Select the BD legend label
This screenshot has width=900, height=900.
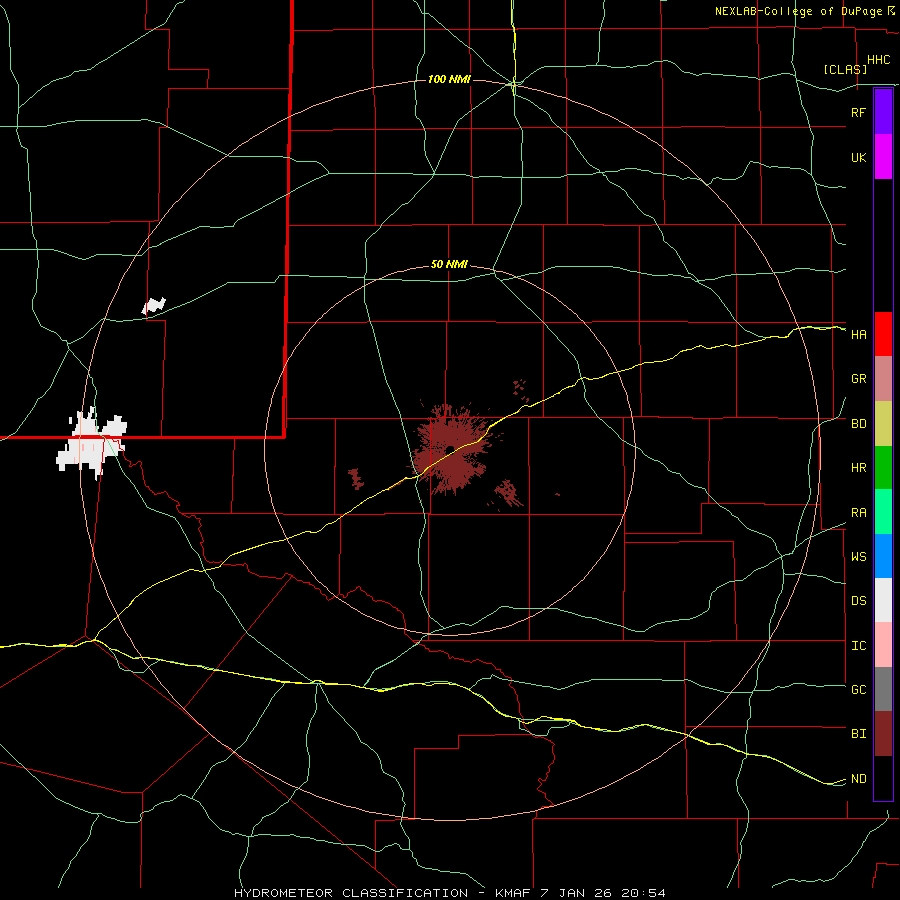(858, 424)
